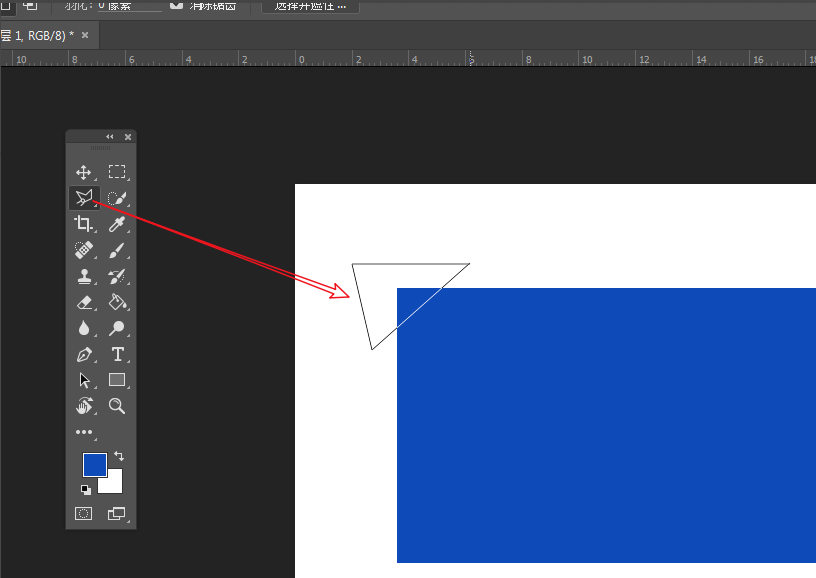Toggle the anti-alias checkbox in options bar

coord(176,5)
